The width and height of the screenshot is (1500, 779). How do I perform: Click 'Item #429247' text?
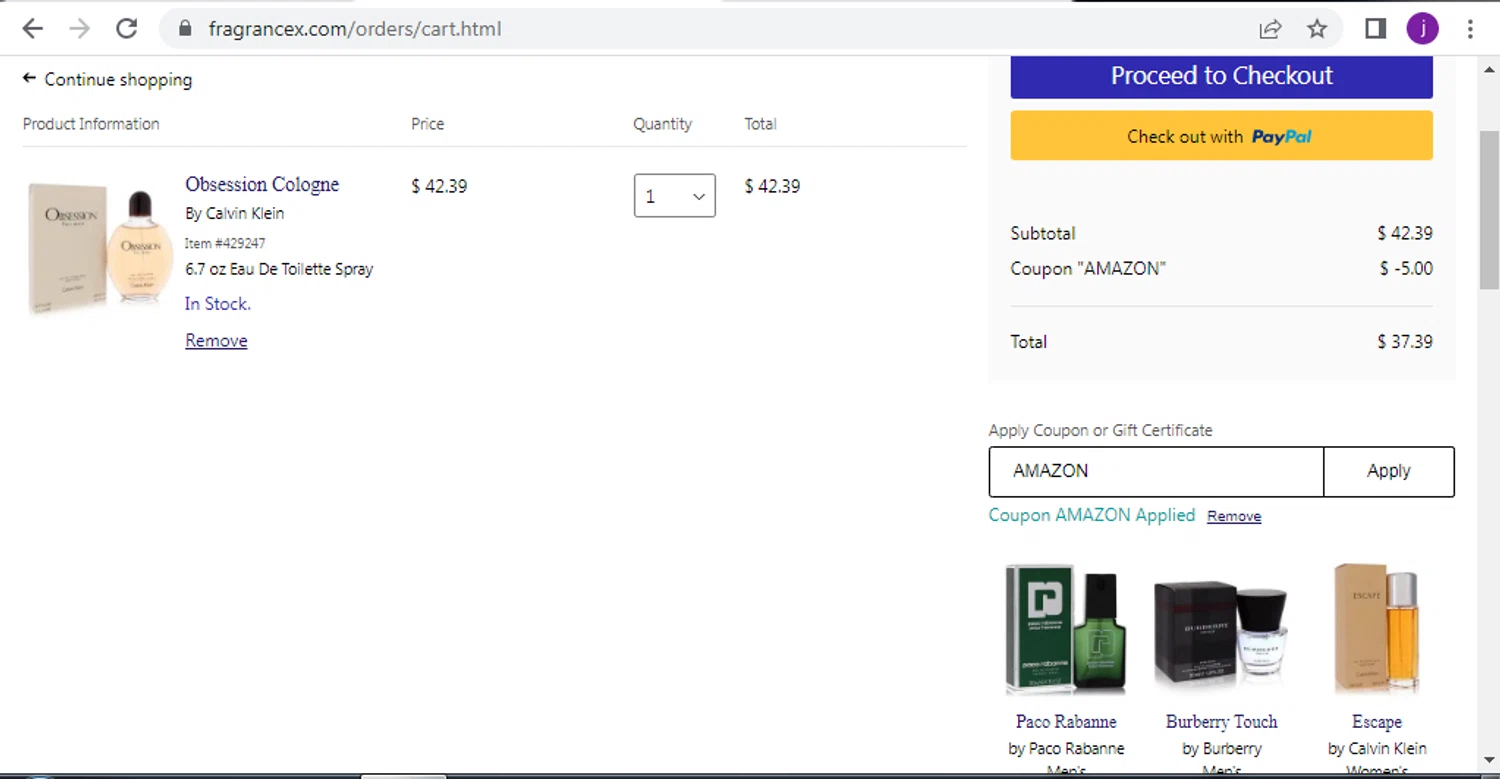click(225, 243)
